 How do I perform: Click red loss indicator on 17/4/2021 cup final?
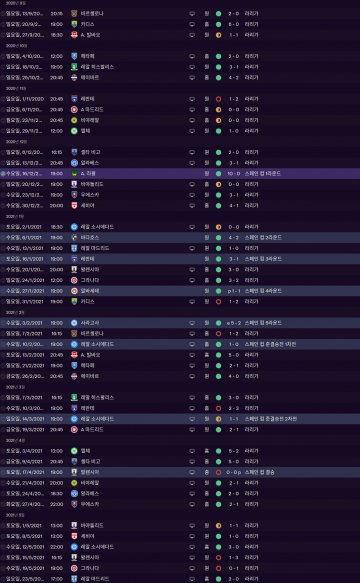point(218,472)
